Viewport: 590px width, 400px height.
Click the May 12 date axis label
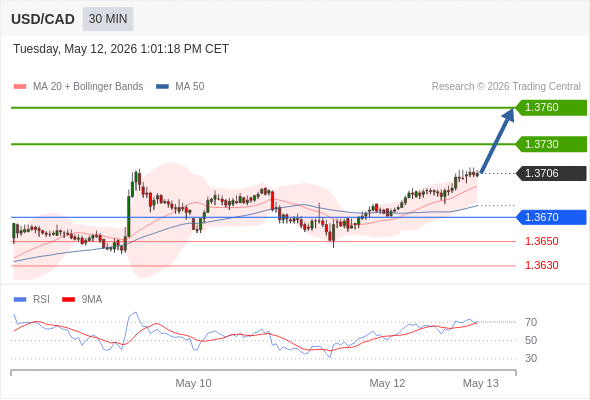pos(387,383)
